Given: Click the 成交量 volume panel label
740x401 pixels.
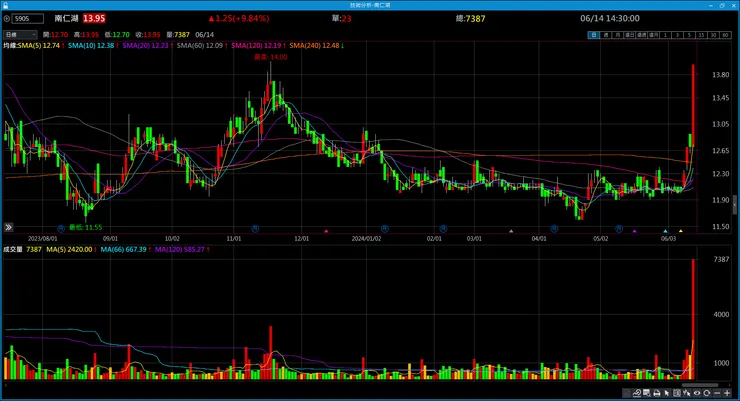Looking at the screenshot, I should click(13, 250).
